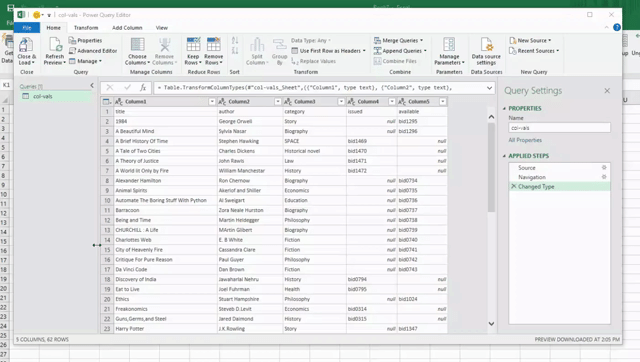Click the Split Column icon
The height and width of the screenshot is (362, 640).
coord(257,45)
